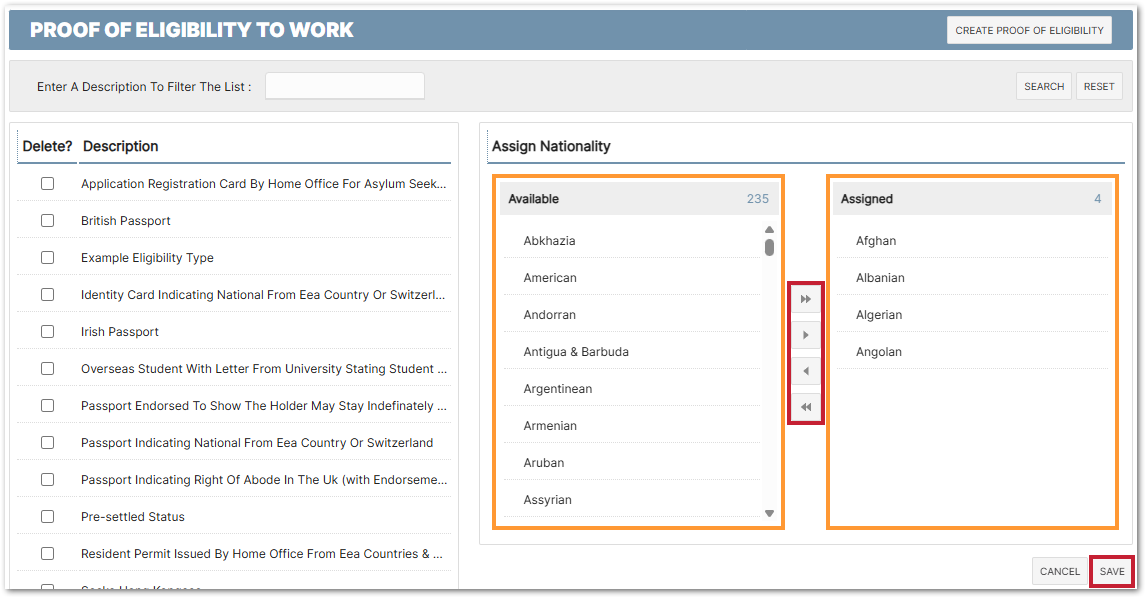Click the Available list scroll down arrow
The width and height of the screenshot is (1146, 600).
[x=769, y=513]
